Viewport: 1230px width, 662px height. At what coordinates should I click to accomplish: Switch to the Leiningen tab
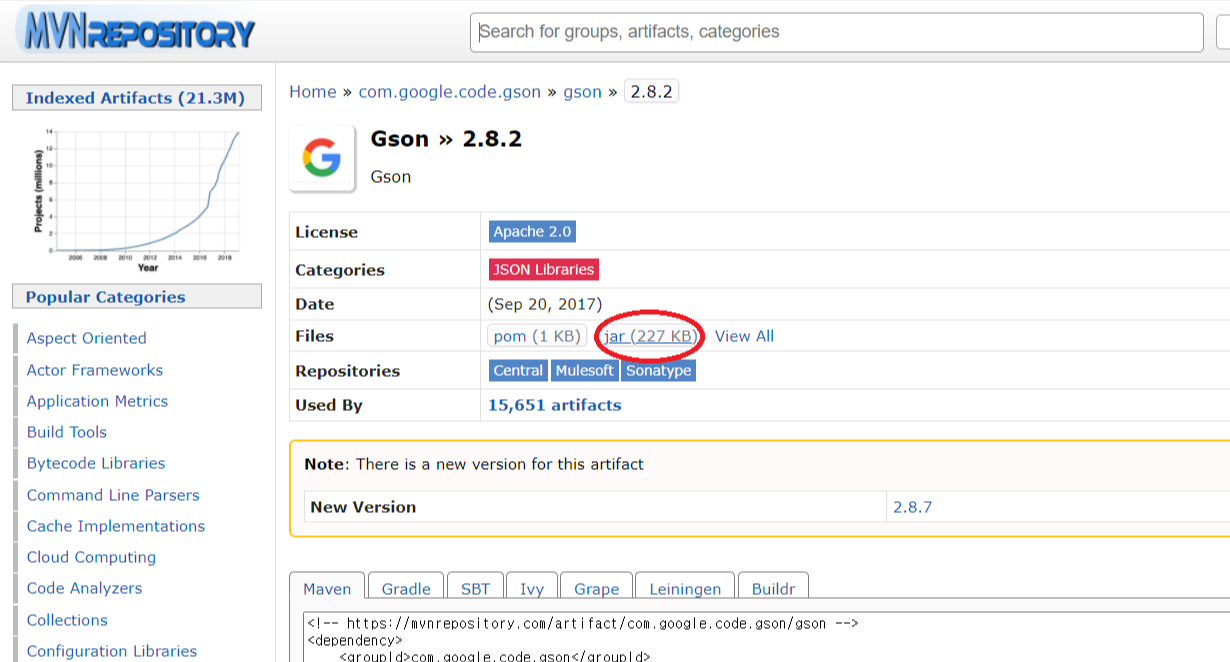[x=685, y=588]
